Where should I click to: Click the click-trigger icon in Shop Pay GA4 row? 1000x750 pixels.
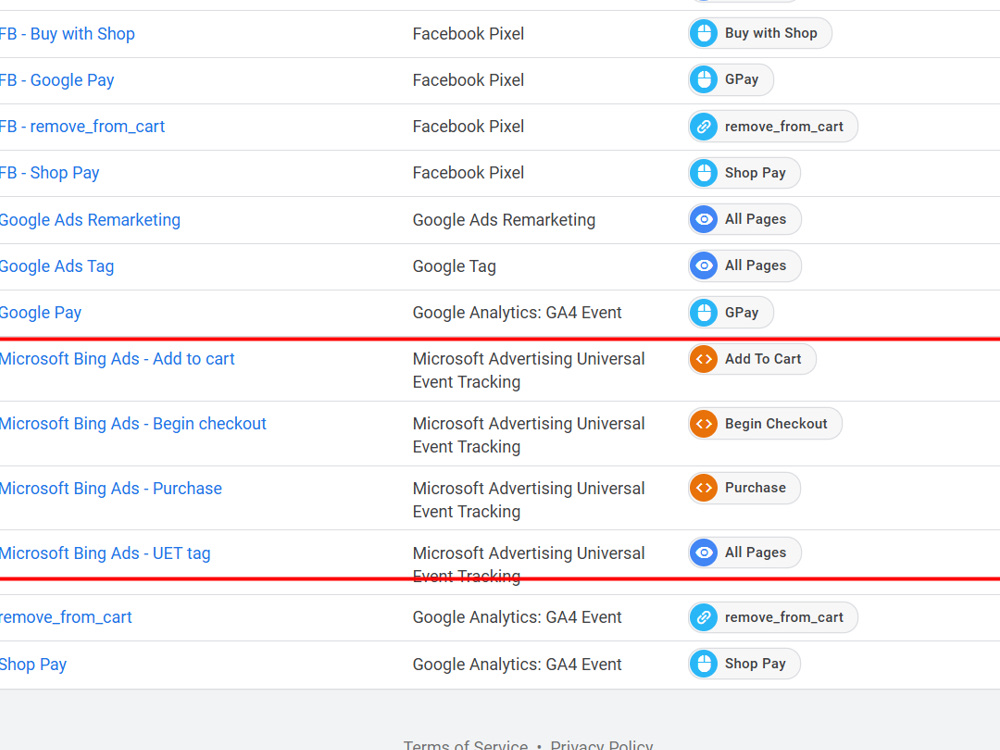coord(704,664)
